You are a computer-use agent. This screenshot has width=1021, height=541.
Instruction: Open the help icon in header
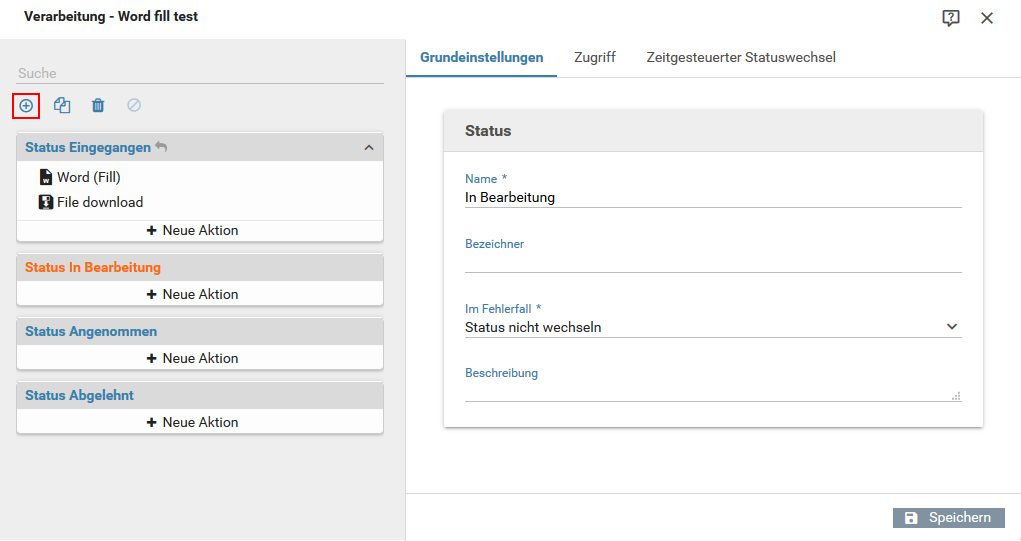[951, 18]
